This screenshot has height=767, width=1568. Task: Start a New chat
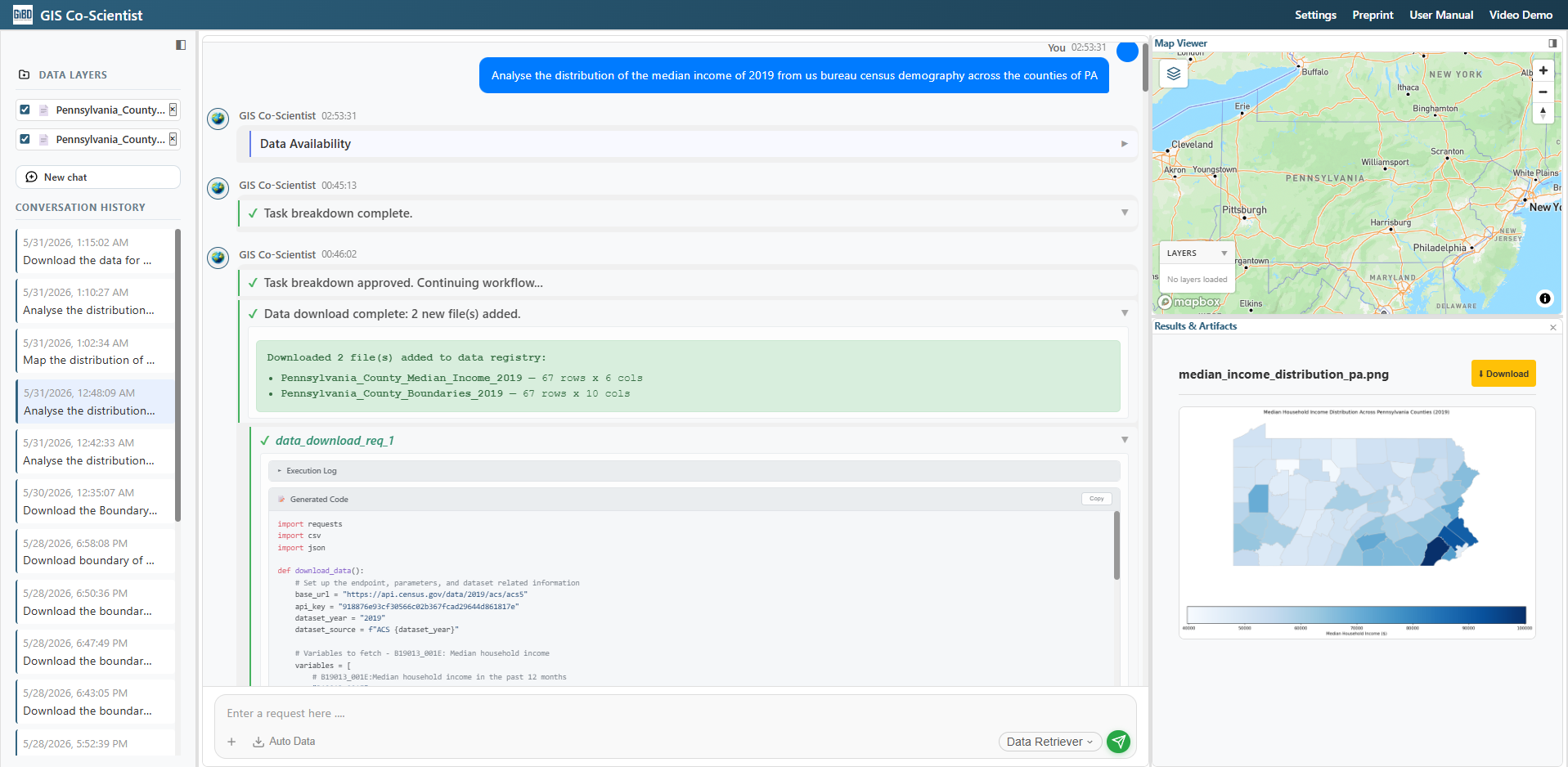[98, 177]
